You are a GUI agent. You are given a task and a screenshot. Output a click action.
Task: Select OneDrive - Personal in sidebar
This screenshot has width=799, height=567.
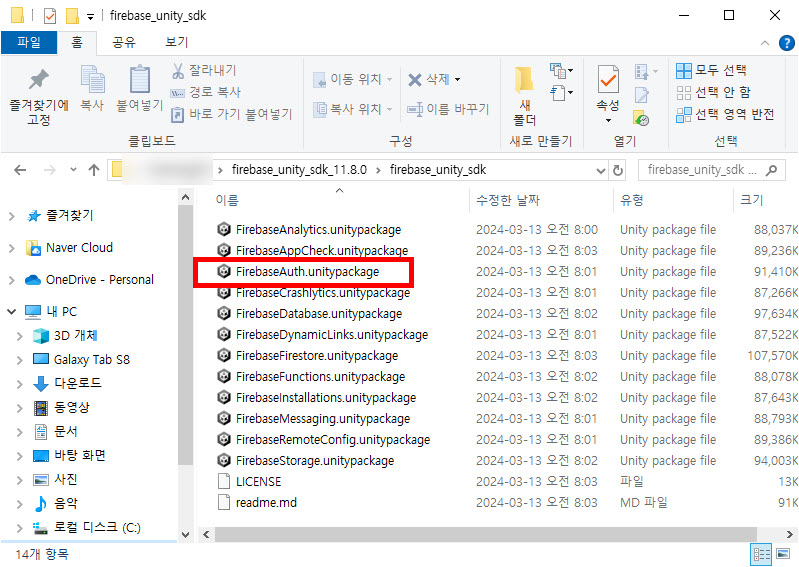[x=89, y=280]
